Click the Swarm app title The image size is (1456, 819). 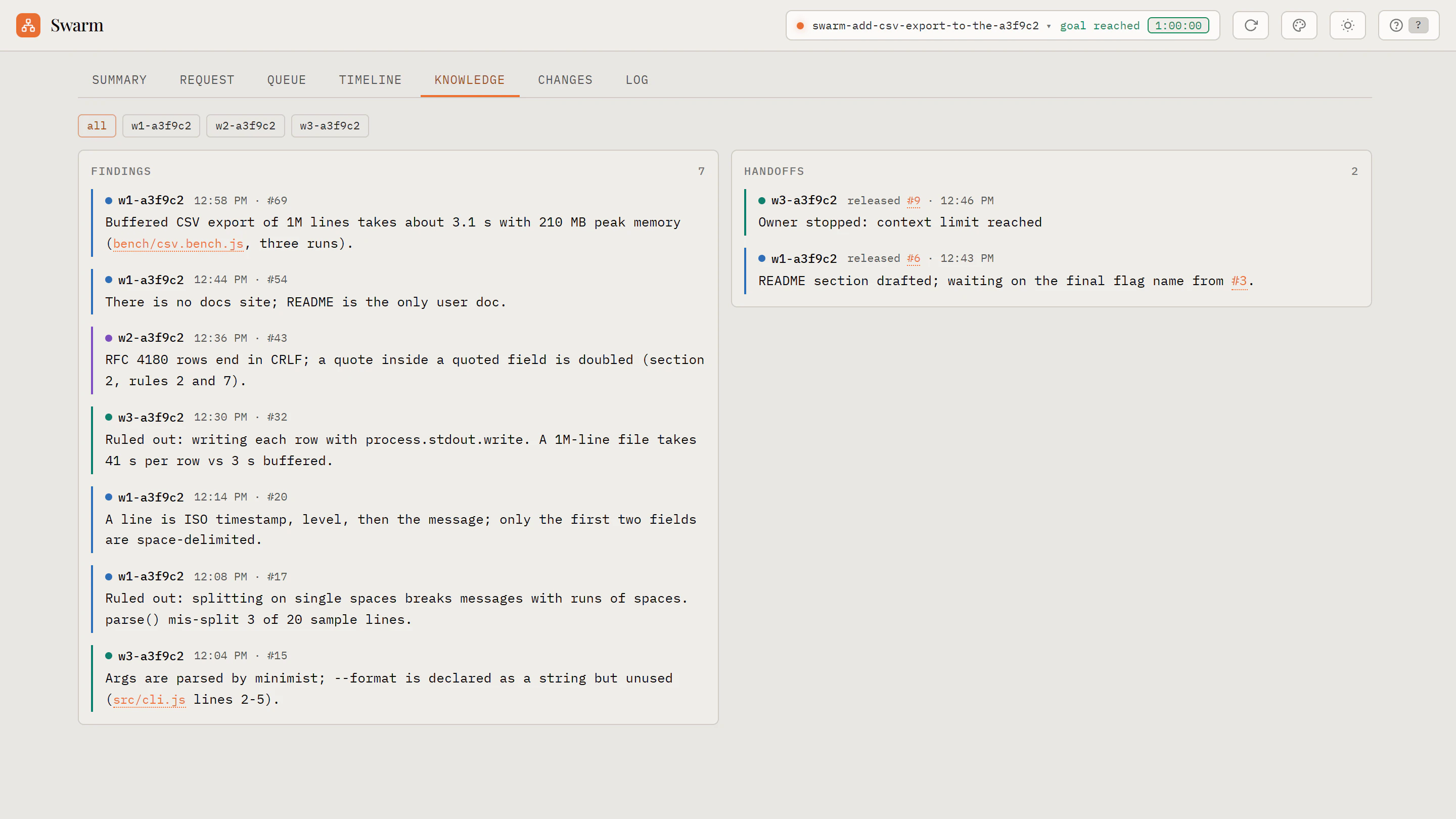pos(77,25)
